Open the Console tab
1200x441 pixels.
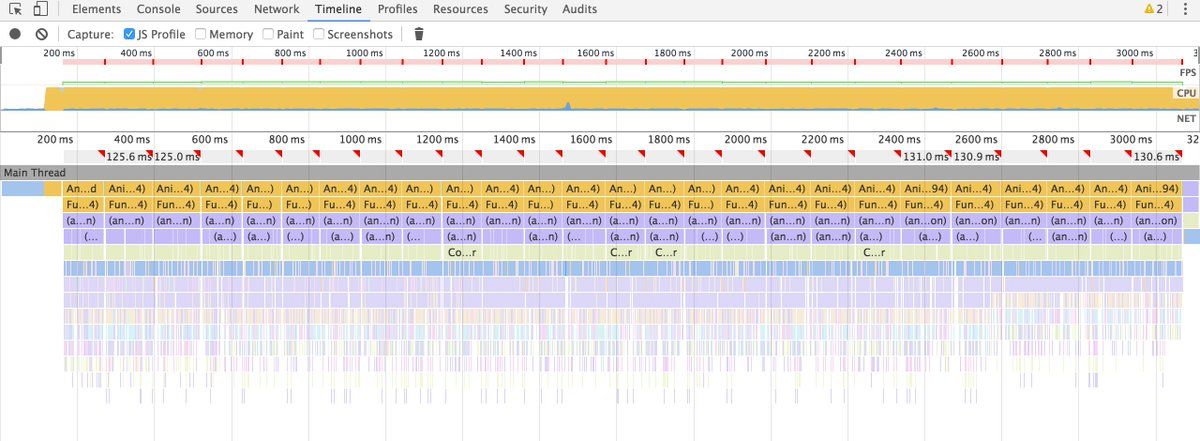pos(159,10)
